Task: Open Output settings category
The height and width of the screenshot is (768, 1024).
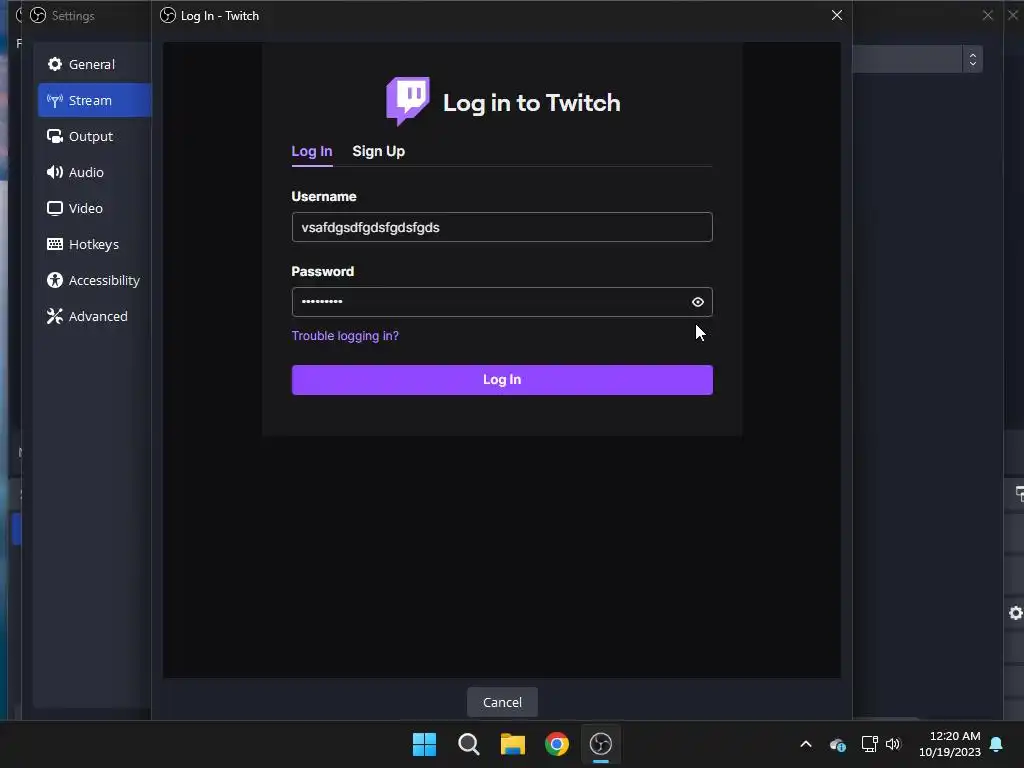Action: click(x=92, y=136)
